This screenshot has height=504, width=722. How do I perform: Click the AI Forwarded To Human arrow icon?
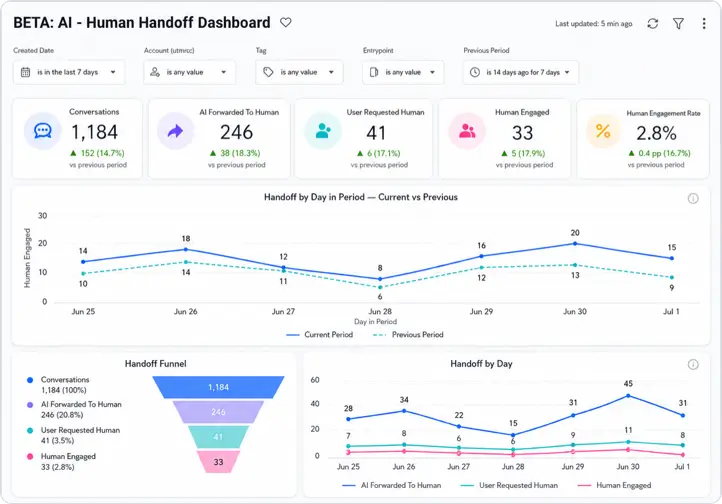[x=175, y=131]
